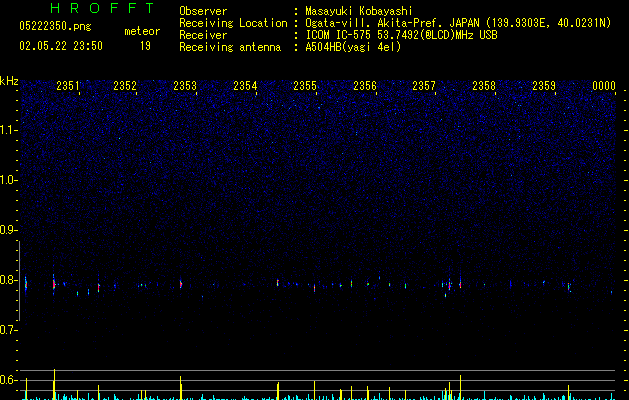Screen dimensions: 629x400
Task: Click the 2354 time marker
Action: 245,86
